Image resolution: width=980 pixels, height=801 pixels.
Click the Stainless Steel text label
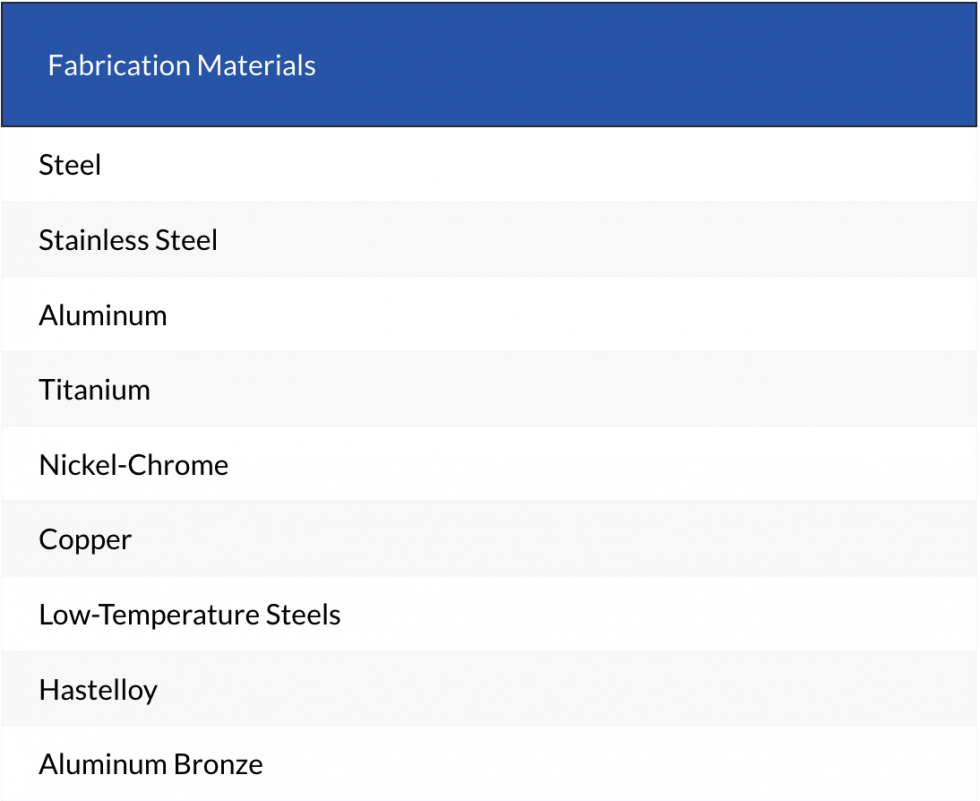coord(128,240)
